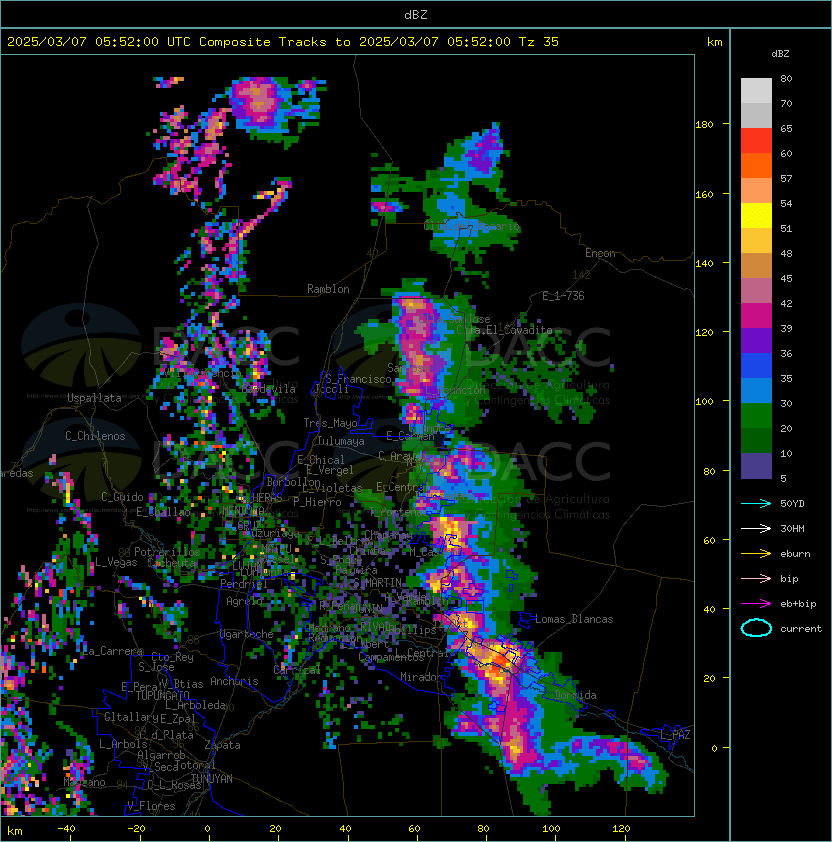The width and height of the screenshot is (832, 842).
Task: Click the 'V_Flores' map label
Action: coord(151,806)
